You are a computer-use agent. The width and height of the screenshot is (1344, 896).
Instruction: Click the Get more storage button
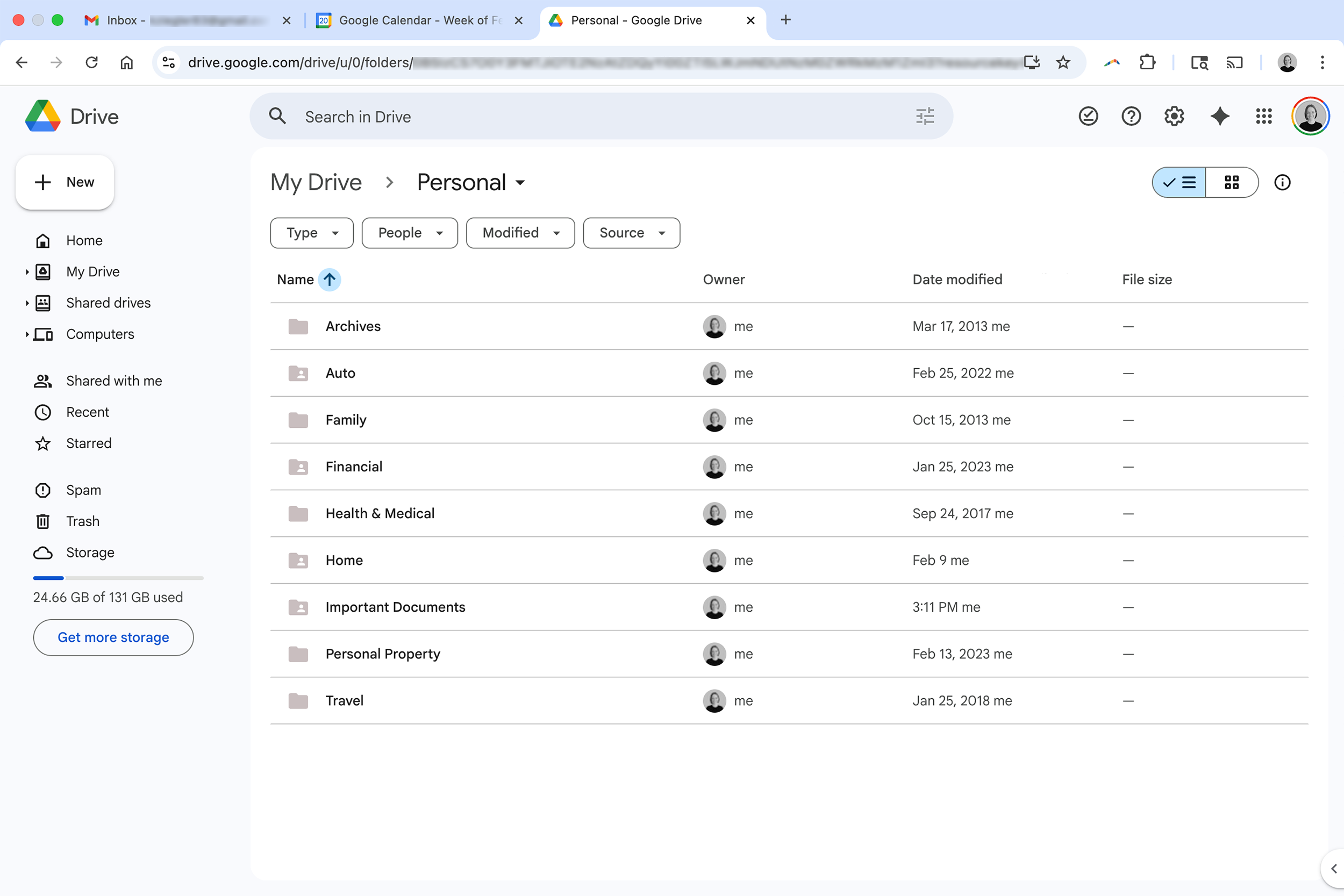click(113, 637)
